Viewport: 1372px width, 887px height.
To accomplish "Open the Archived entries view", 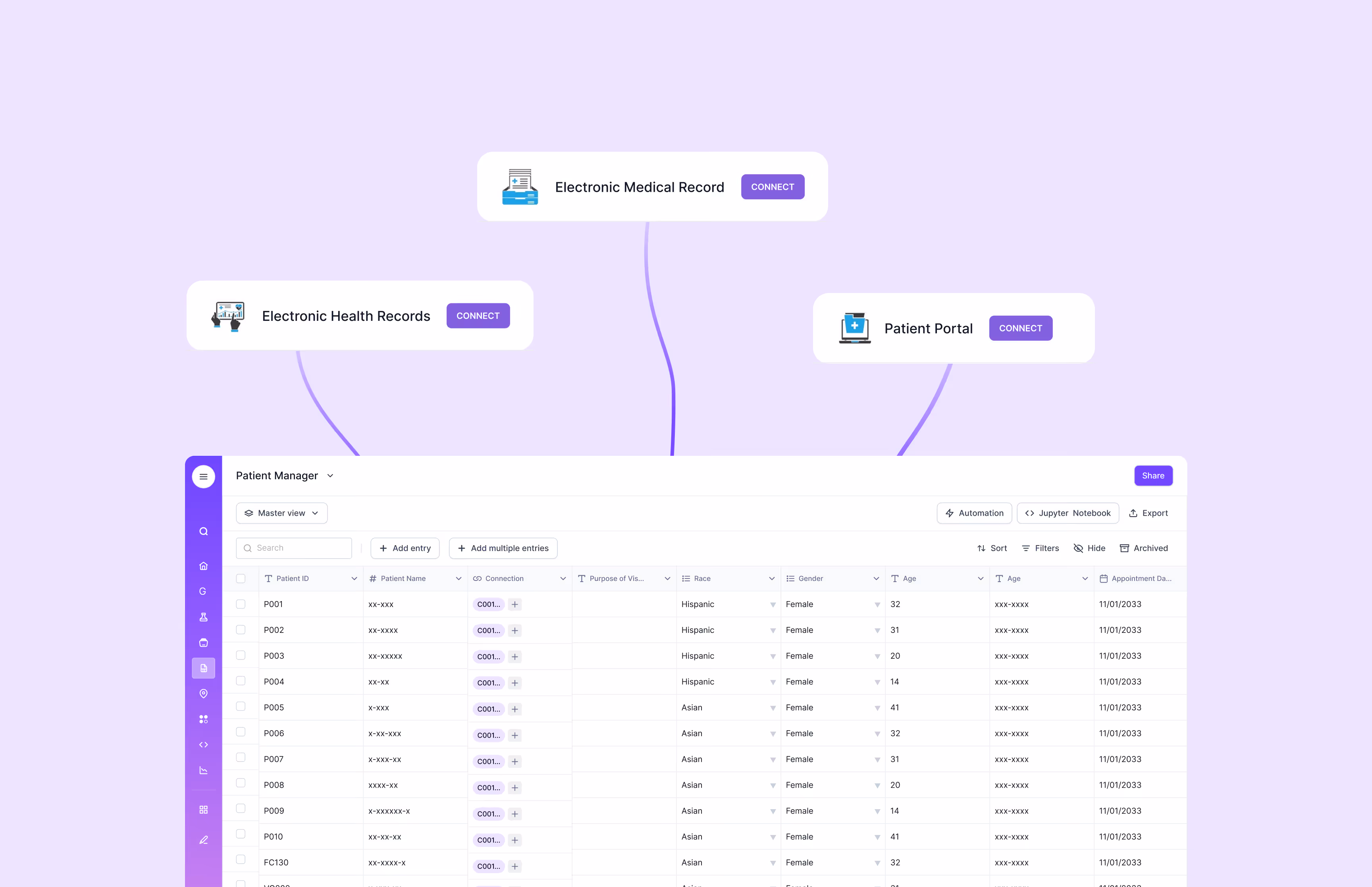I will tap(1143, 548).
